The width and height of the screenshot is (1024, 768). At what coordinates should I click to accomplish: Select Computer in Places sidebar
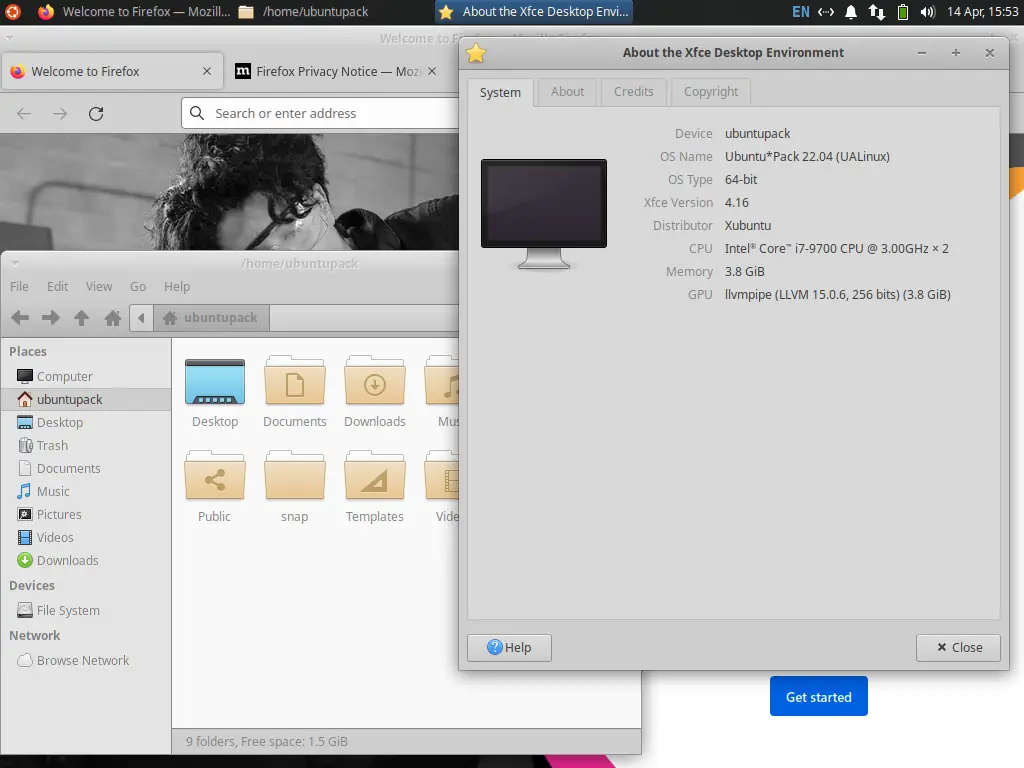(x=86, y=376)
